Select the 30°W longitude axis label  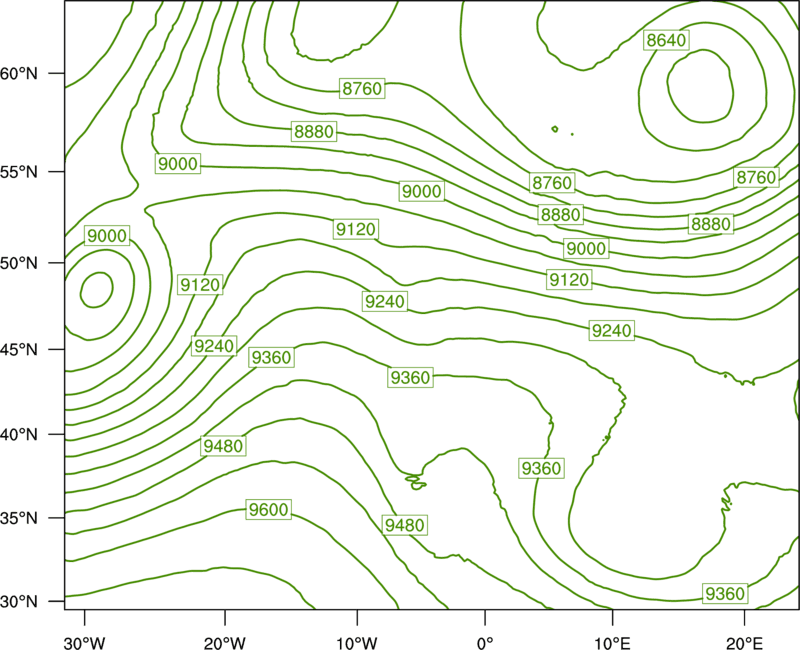[x=84, y=642]
